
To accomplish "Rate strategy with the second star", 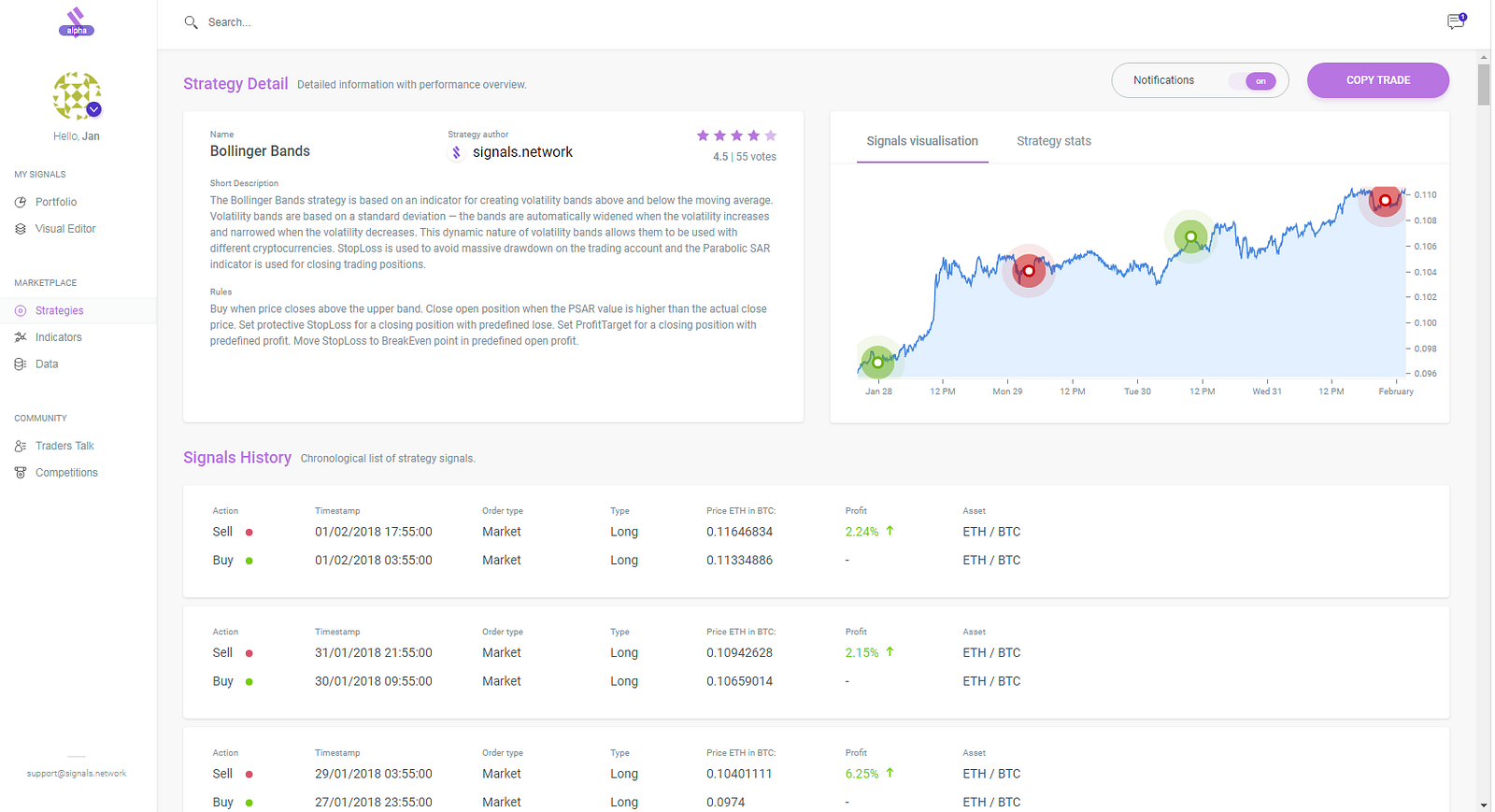I will coord(719,135).
